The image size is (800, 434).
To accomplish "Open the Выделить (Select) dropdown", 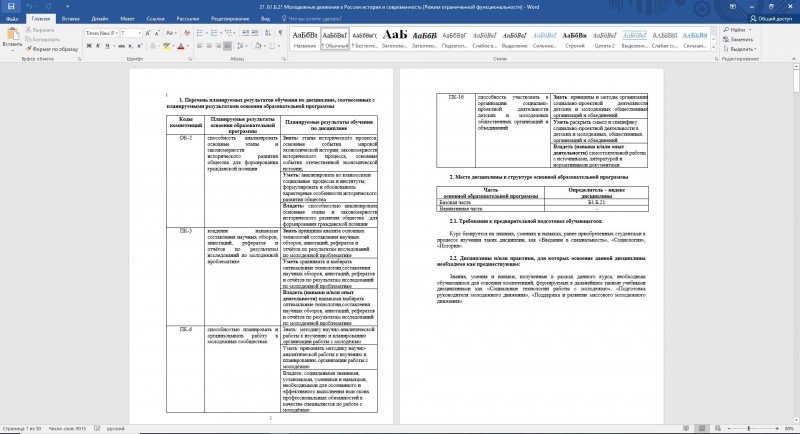I will point(739,49).
